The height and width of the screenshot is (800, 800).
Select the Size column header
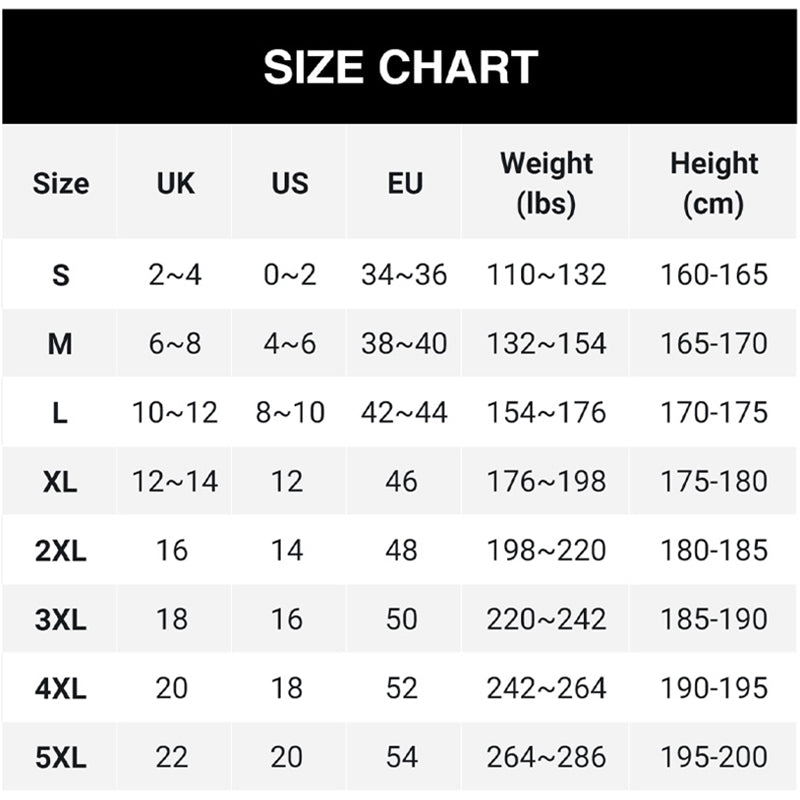pyautogui.click(x=60, y=183)
